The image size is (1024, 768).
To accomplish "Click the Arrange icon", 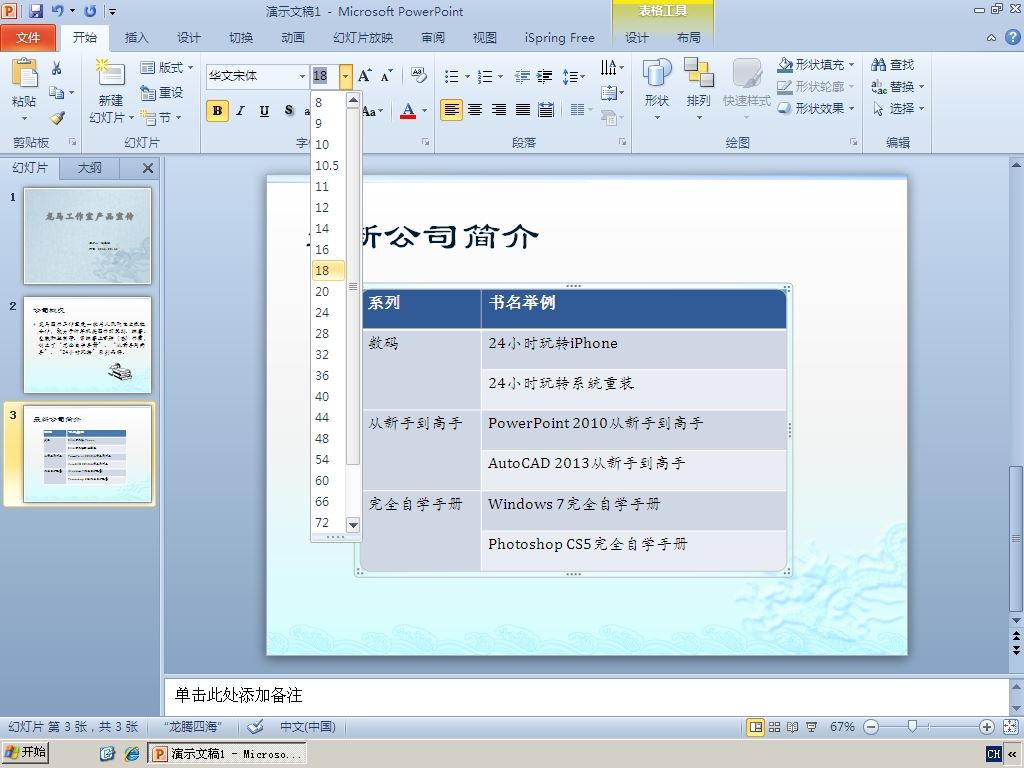I will [x=698, y=73].
